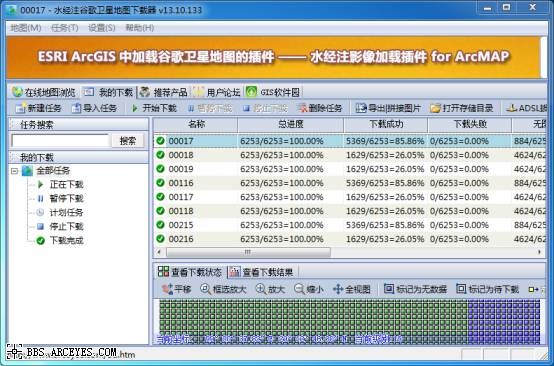Viewport: 554px width, 366px height.
Task: Switch to 查看下载结果 tab
Action: (x=262, y=272)
